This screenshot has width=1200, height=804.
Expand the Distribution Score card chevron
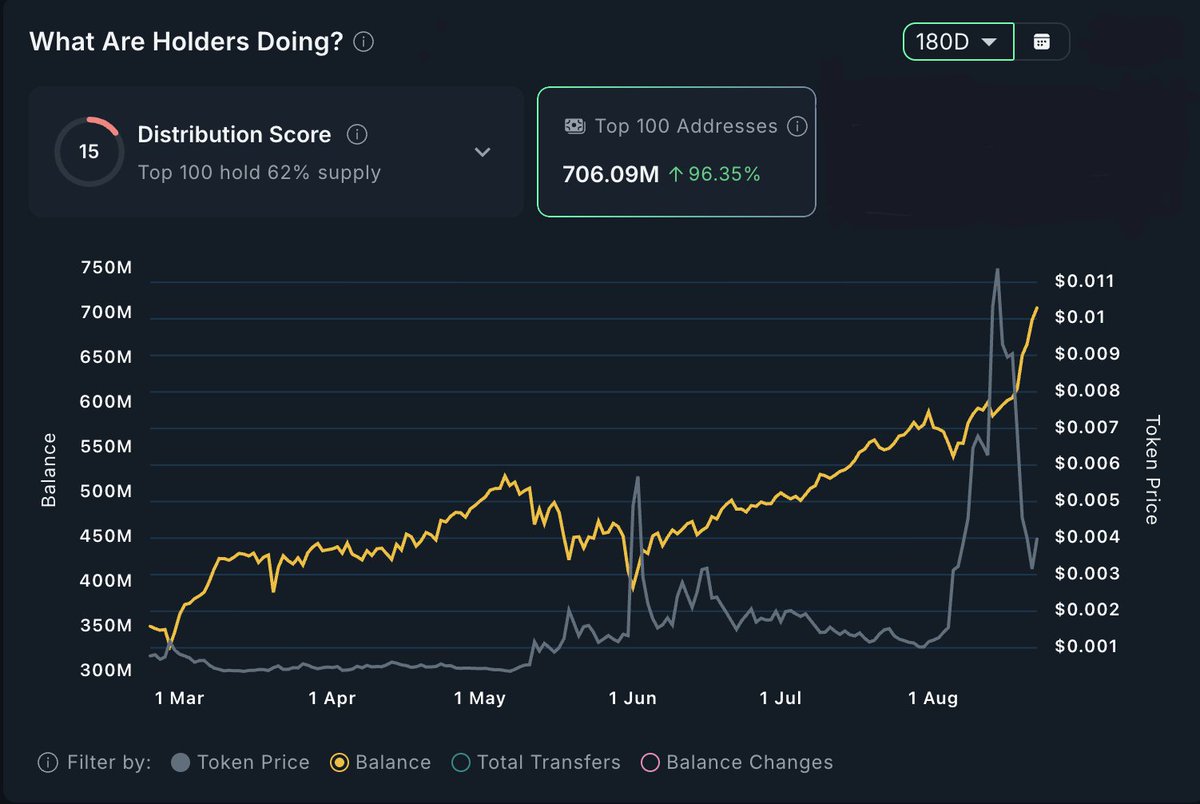[x=482, y=152]
